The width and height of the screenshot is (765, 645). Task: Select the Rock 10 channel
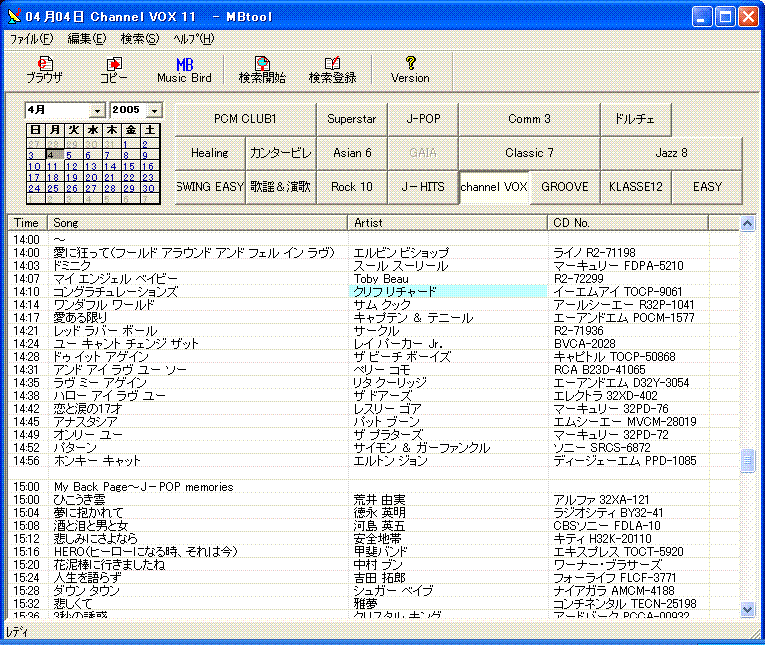[352, 187]
